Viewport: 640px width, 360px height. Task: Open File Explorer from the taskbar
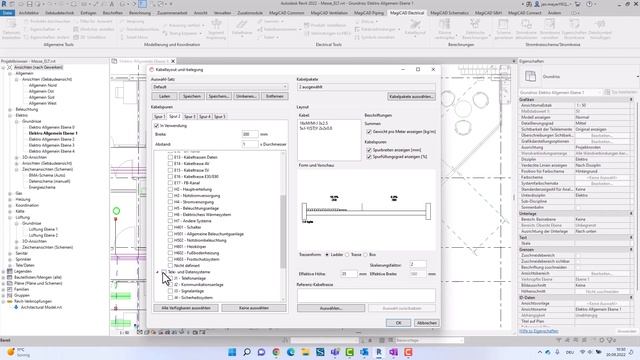[x=305, y=352]
